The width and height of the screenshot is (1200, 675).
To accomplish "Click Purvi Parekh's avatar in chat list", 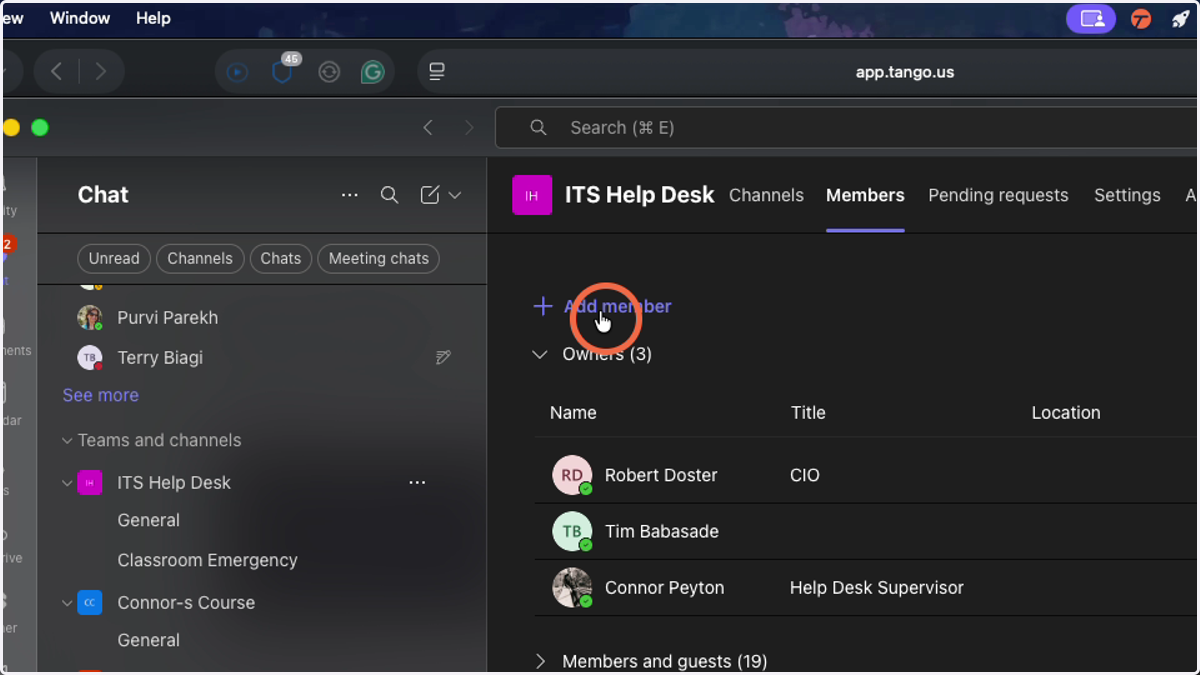I will point(90,318).
